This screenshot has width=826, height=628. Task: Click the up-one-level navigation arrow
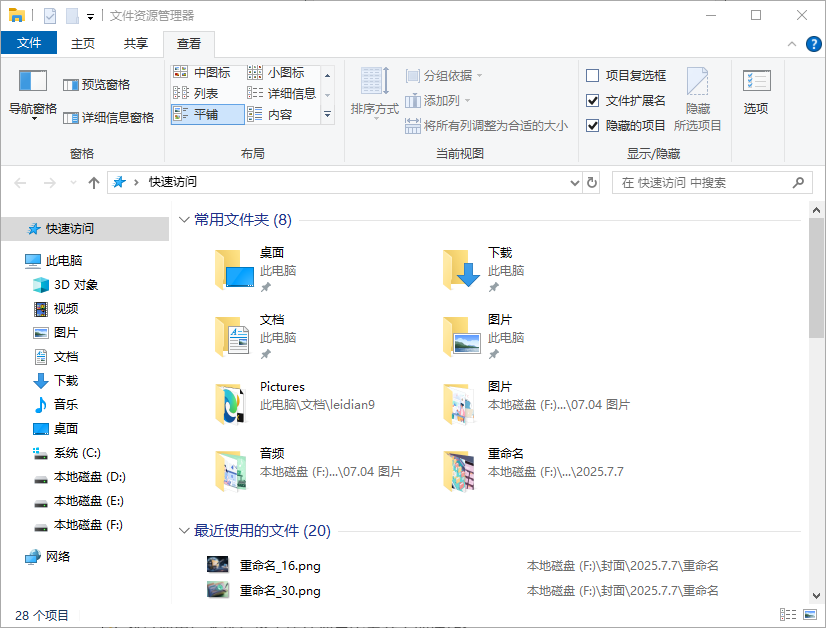[93, 182]
